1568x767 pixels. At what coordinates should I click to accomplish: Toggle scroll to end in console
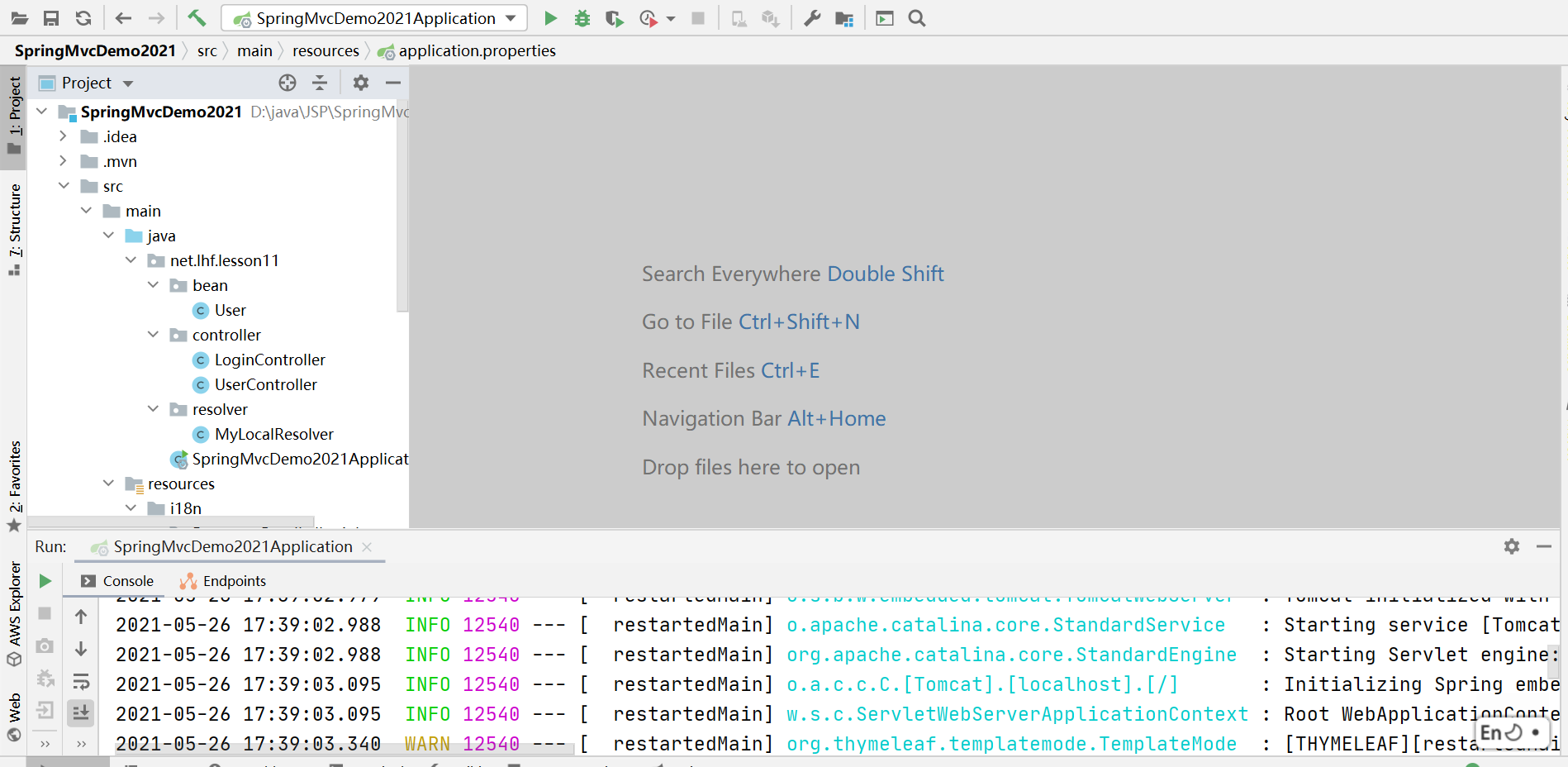pos(81,712)
